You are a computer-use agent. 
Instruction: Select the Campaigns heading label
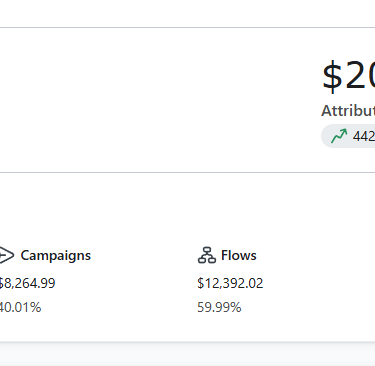click(x=56, y=256)
